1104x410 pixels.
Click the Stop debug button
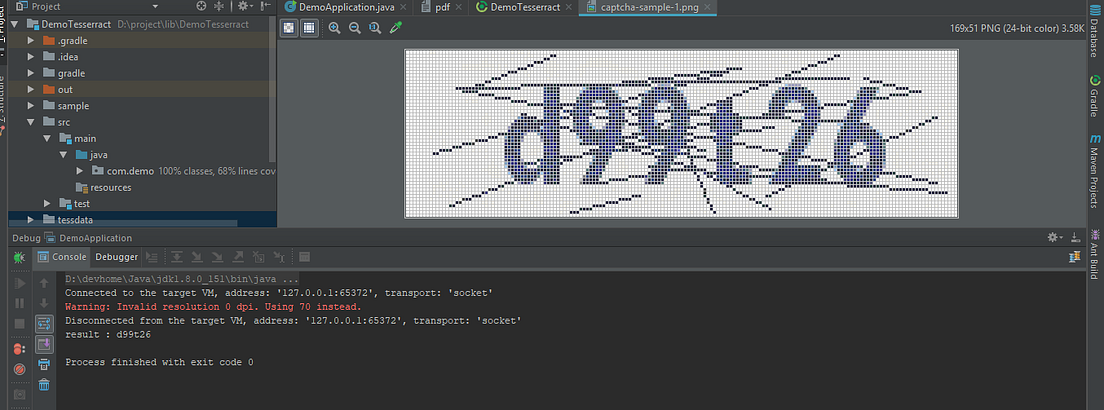click(x=20, y=324)
